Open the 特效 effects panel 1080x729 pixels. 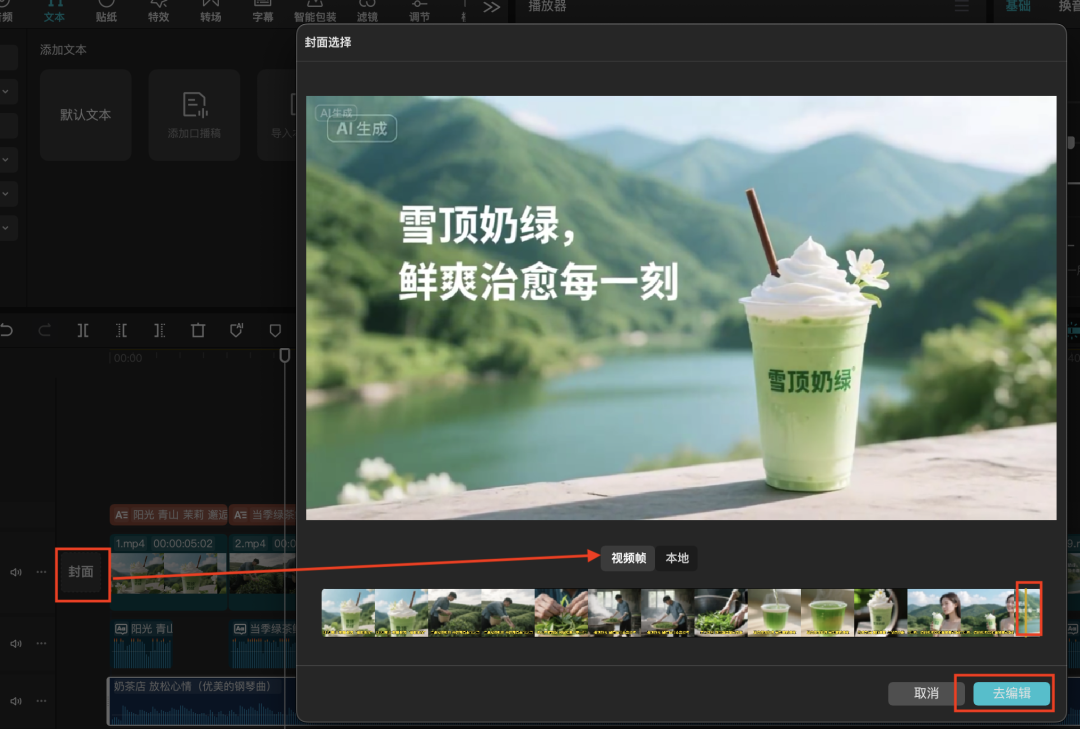158,10
